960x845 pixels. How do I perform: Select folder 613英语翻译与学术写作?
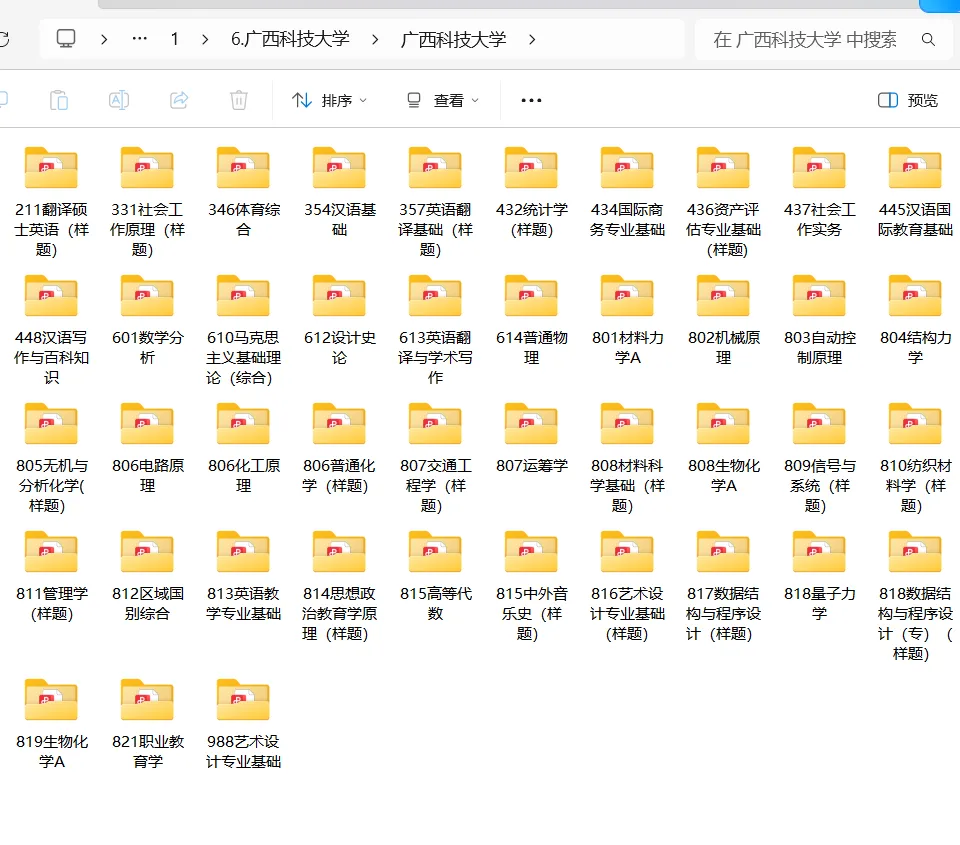click(435, 329)
